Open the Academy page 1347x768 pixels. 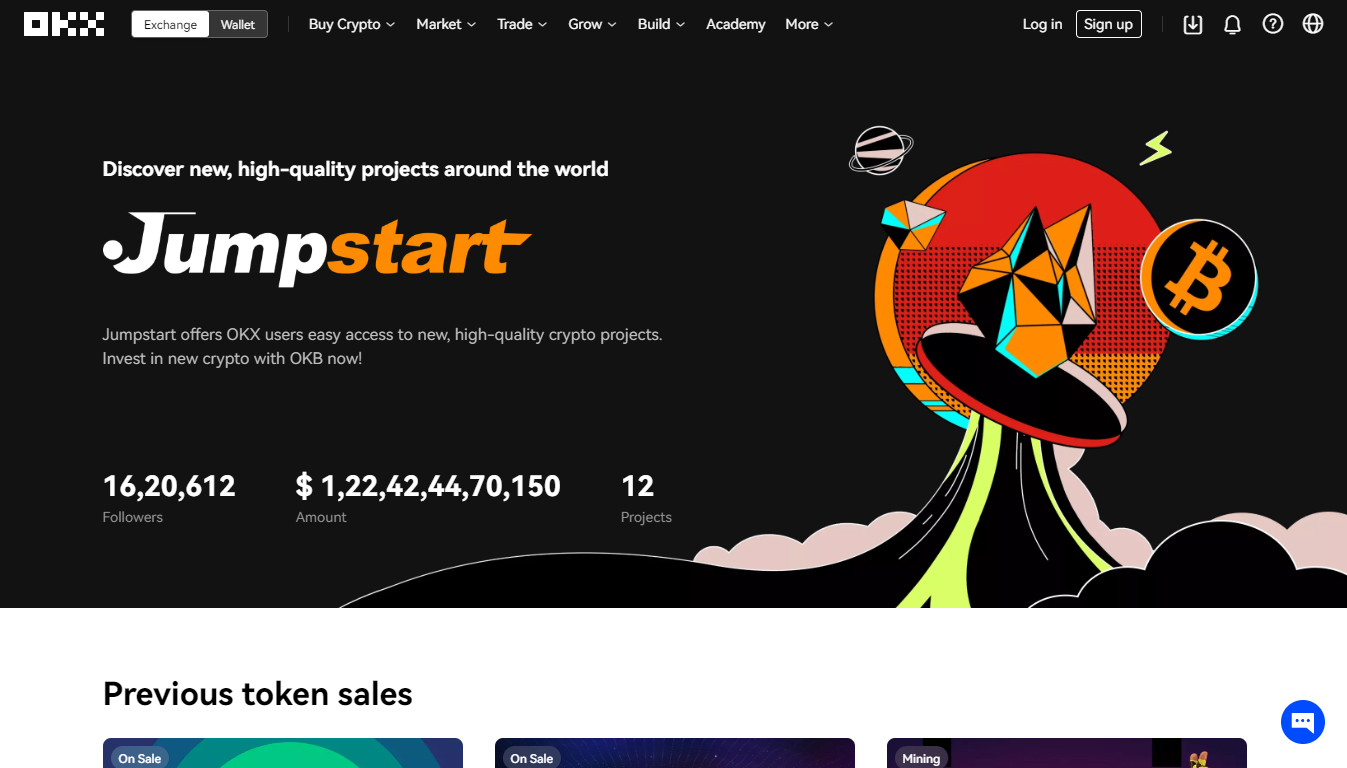736,24
